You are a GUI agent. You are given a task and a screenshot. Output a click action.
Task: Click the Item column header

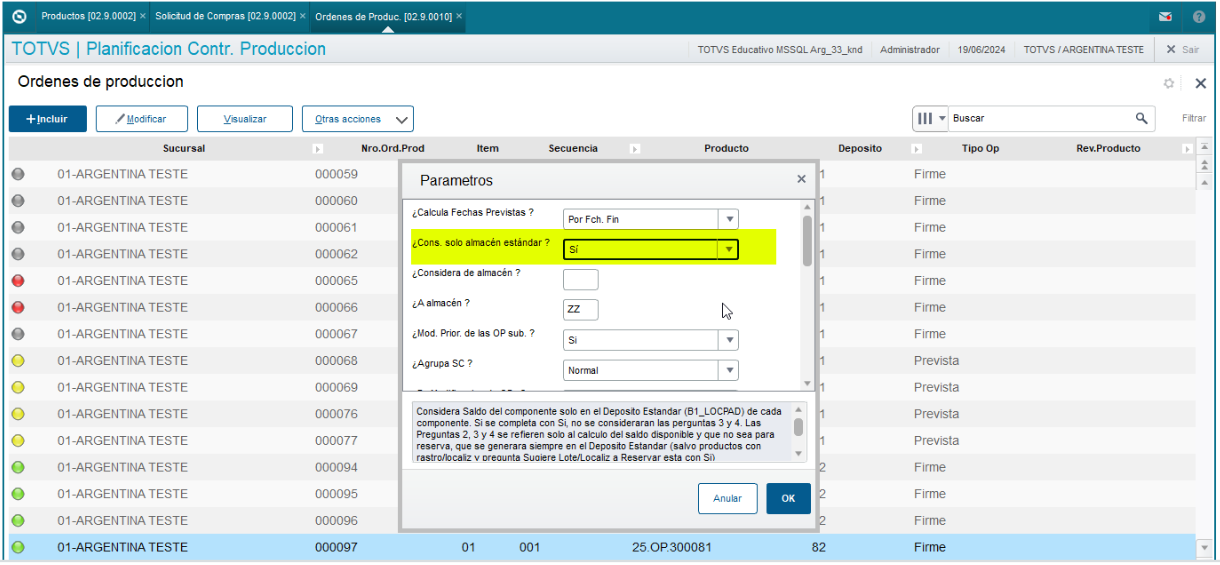[487, 148]
